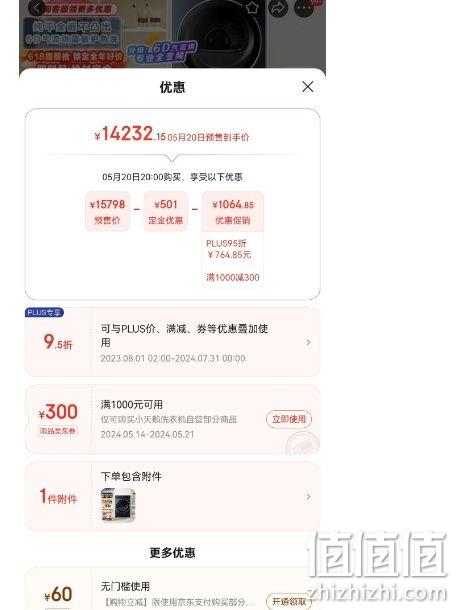456x610 pixels.
Task: Open the three-dot more menu
Action: click(x=304, y=8)
